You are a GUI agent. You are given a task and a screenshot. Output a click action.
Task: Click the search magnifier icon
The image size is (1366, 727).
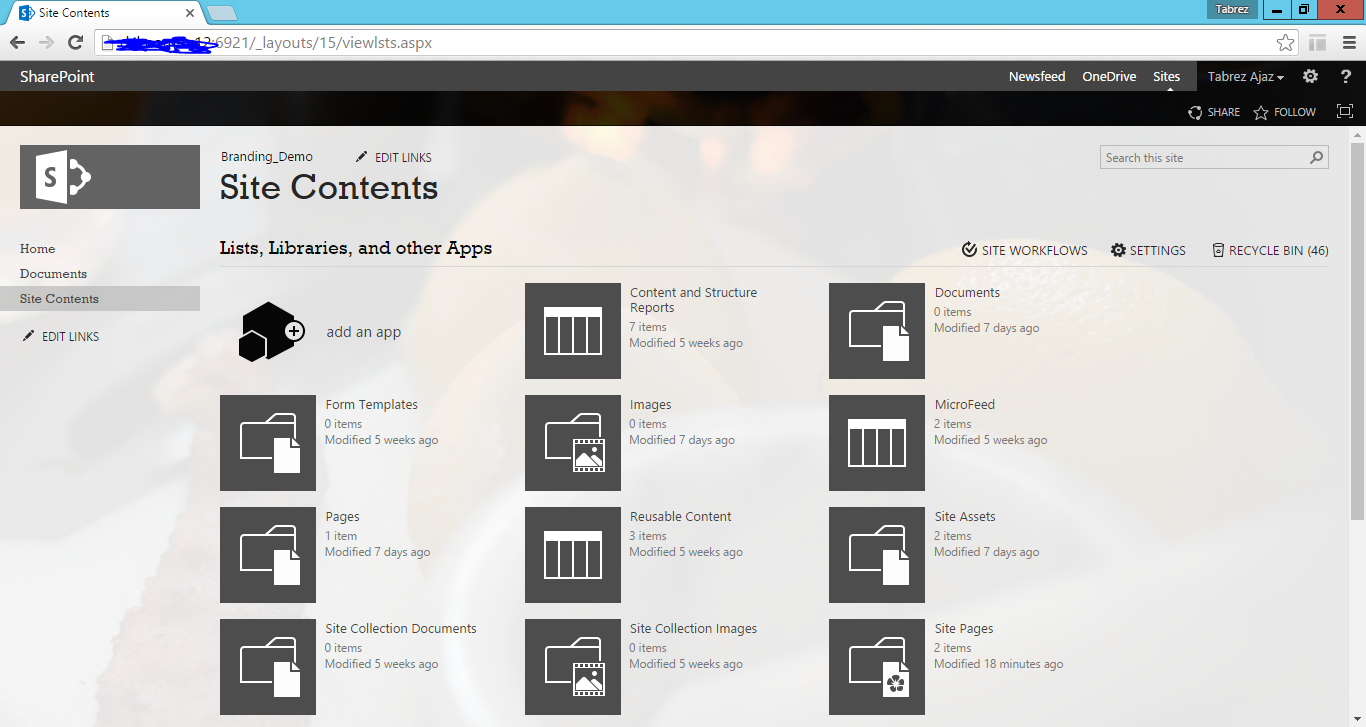[1316, 157]
